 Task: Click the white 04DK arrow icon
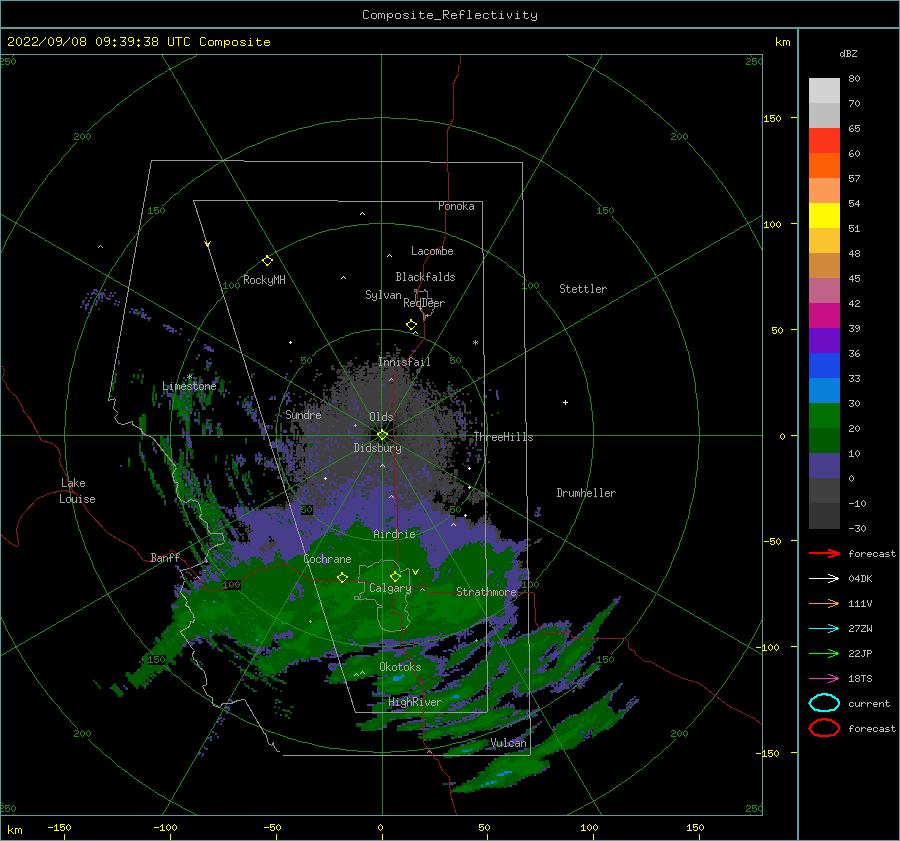tap(824, 579)
